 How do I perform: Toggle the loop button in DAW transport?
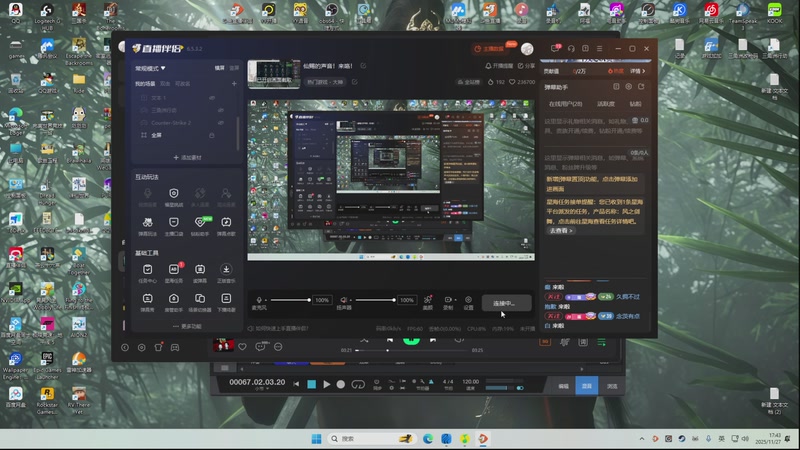pos(358,384)
